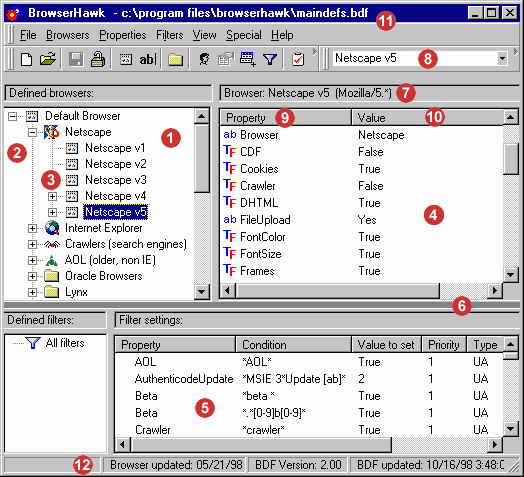Select the AuthenticodeUpdate filter row

pyautogui.click(x=309, y=379)
